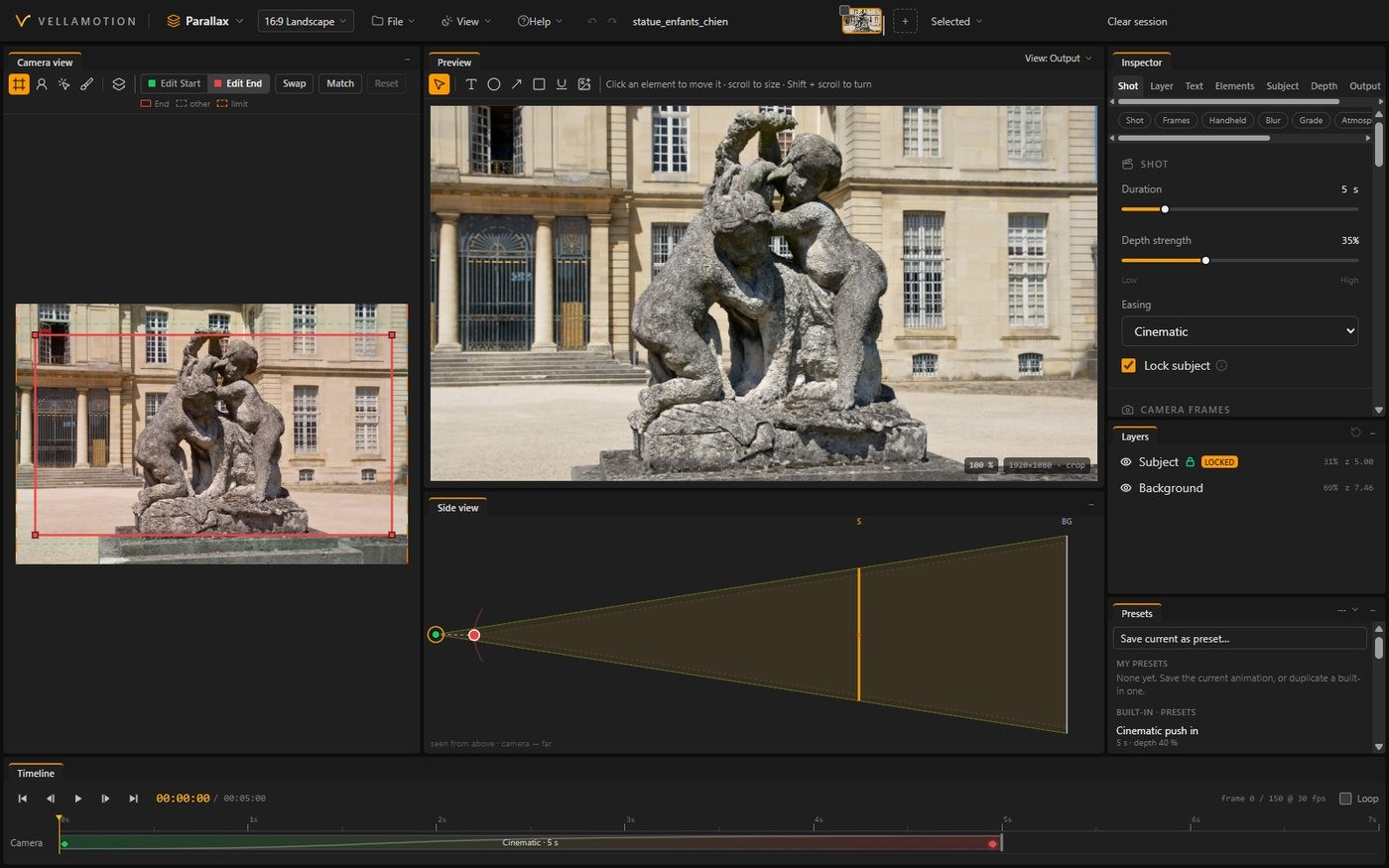Select the Text tool in Preview

pos(471,84)
